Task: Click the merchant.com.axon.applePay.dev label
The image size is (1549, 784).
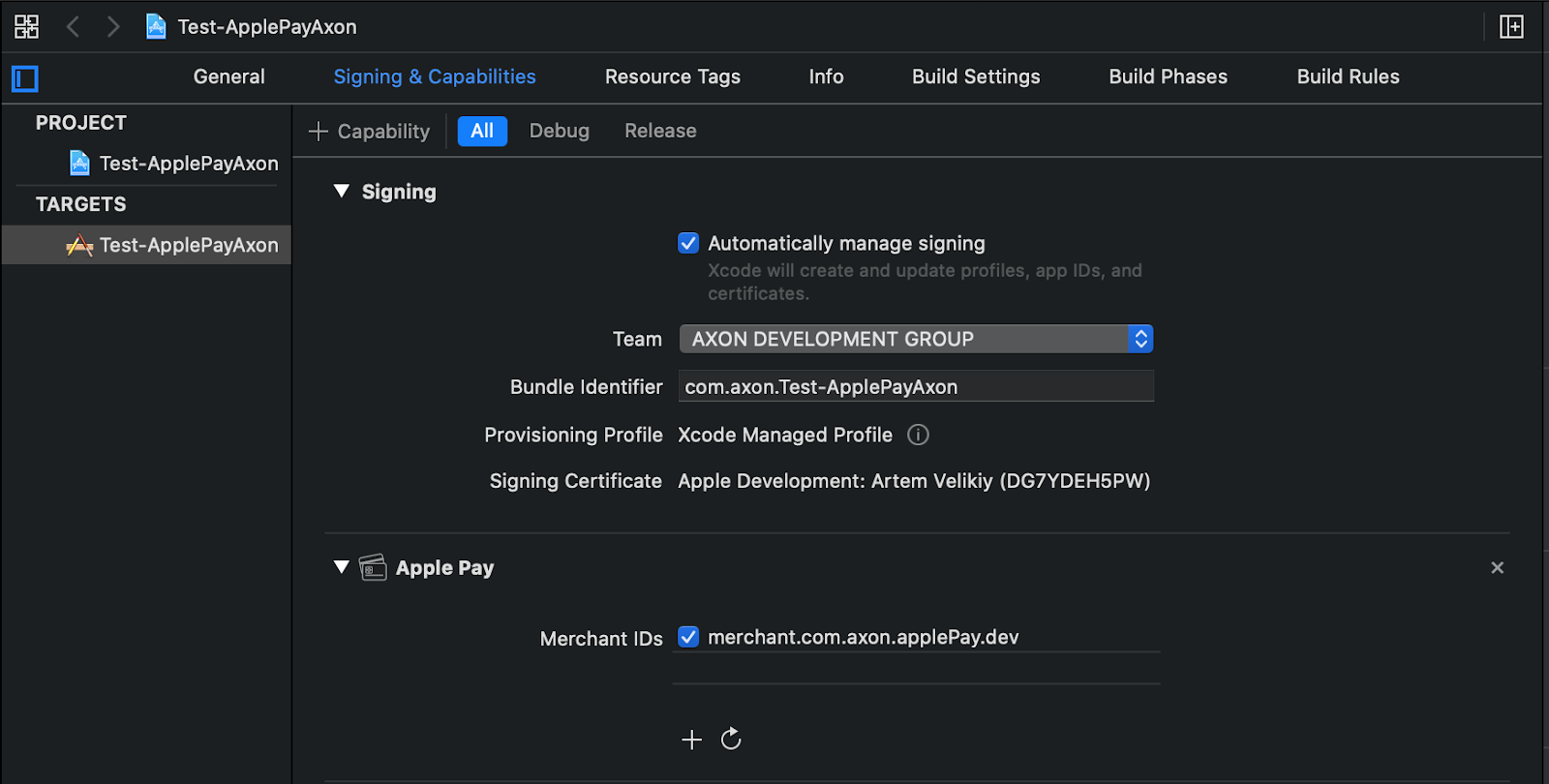Action: tap(863, 637)
